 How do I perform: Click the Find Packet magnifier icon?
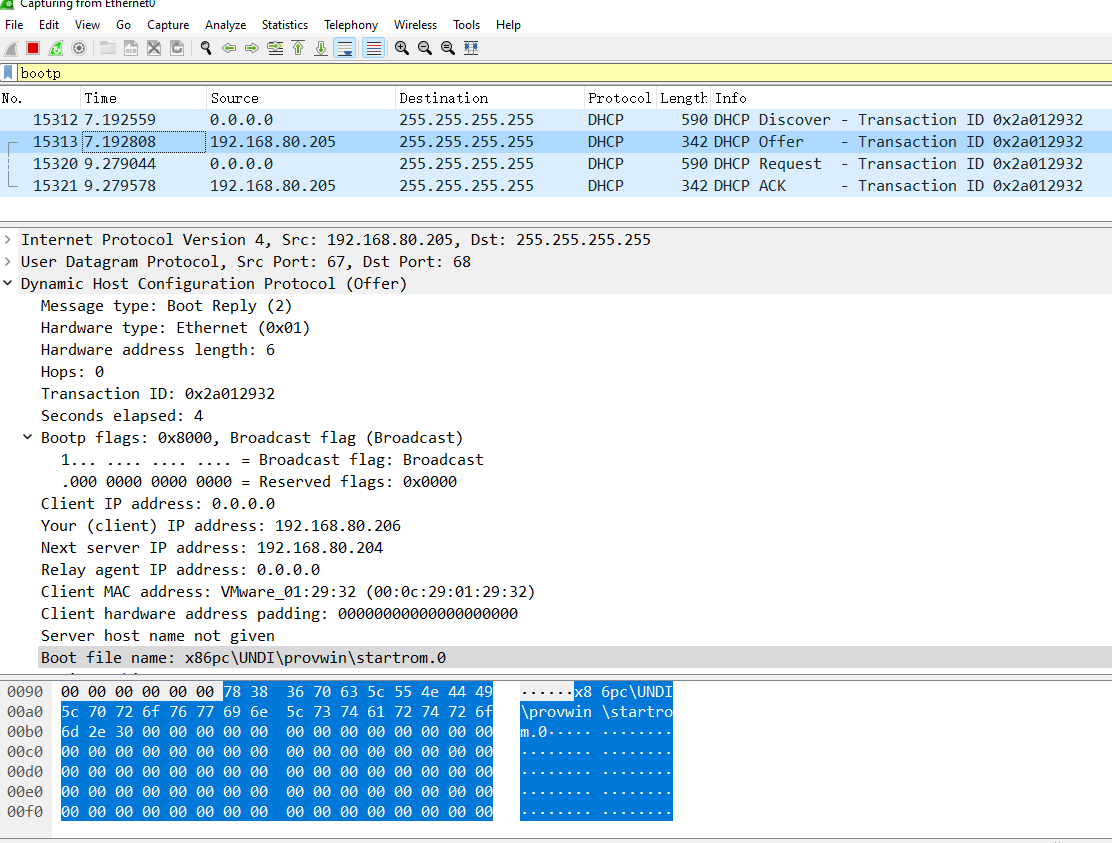tap(206, 48)
